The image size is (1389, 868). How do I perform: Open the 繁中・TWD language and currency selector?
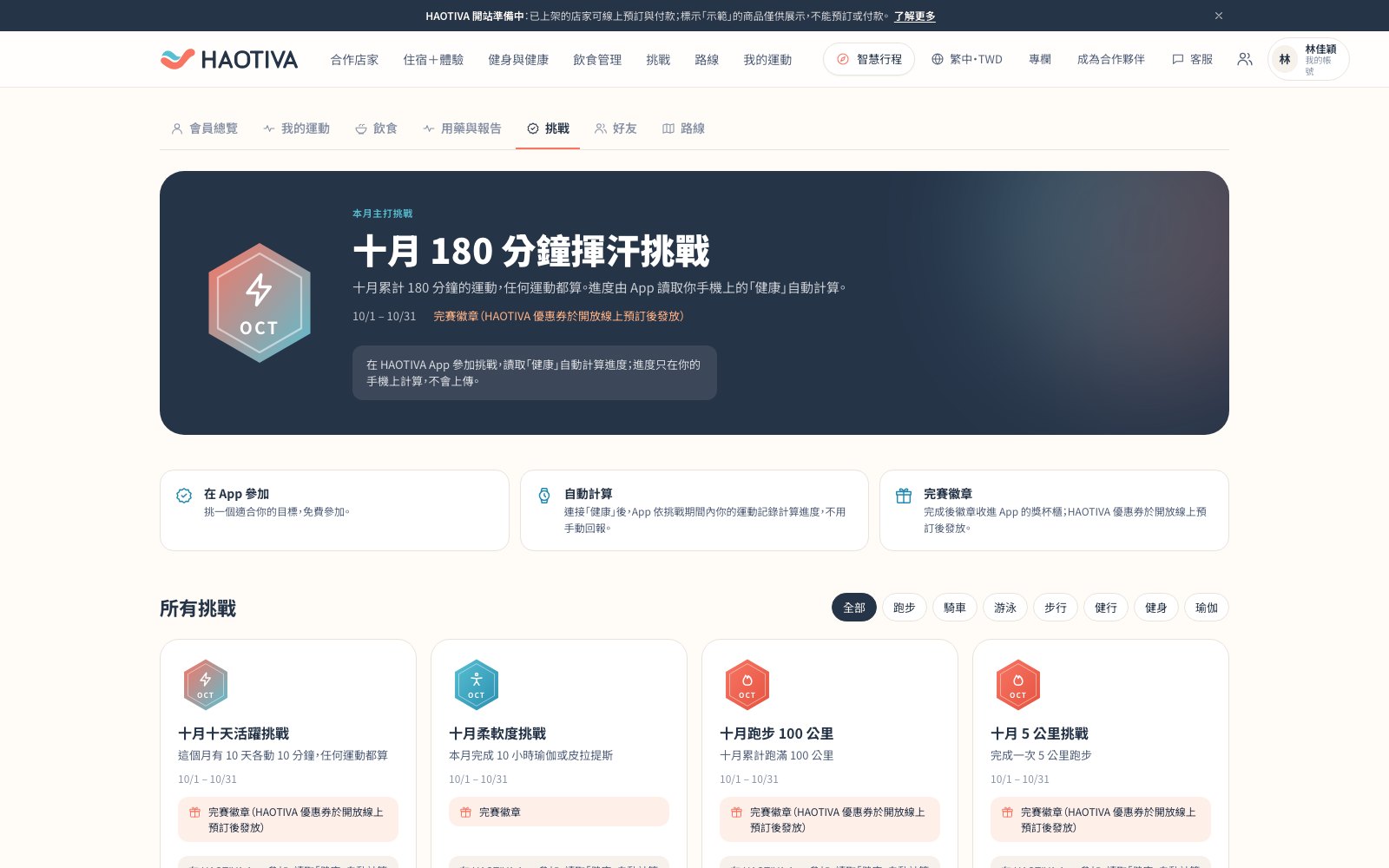[x=967, y=59]
